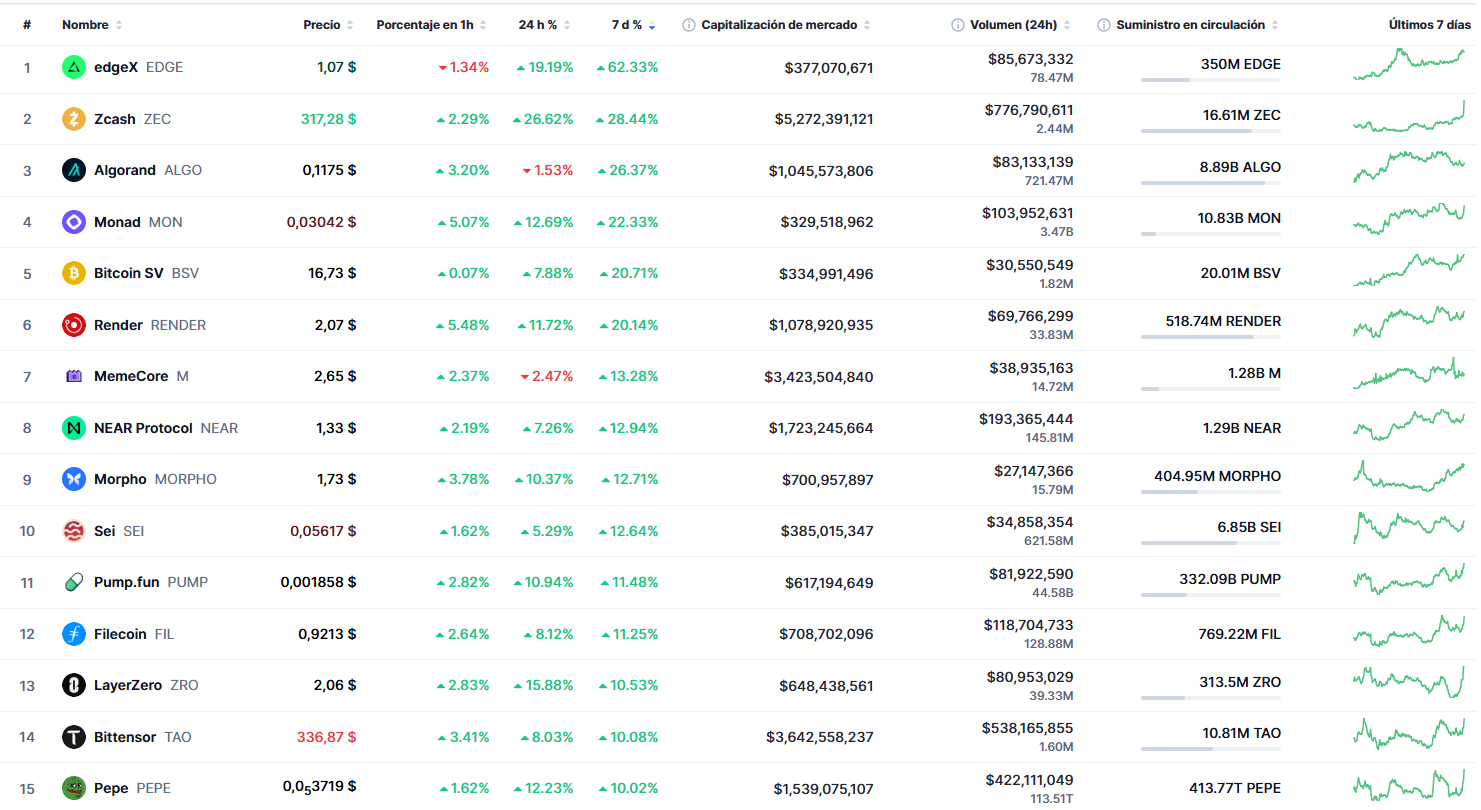The height and width of the screenshot is (810, 1481).
Task: Open the Filecoin coin page link
Action: pos(120,634)
